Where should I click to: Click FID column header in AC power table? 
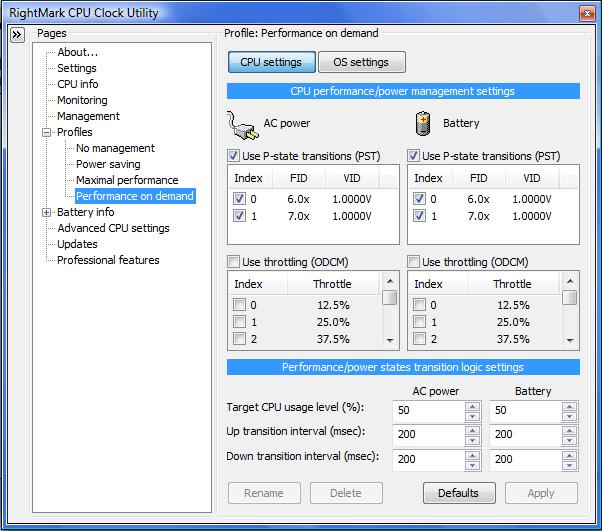299,178
